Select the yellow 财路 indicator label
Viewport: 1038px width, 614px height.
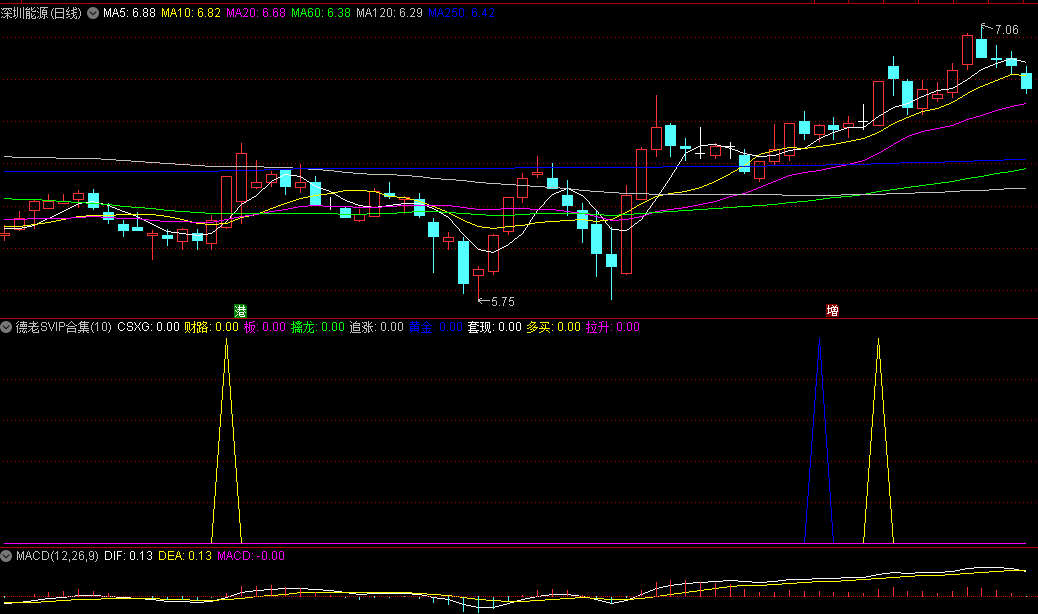tap(212, 327)
